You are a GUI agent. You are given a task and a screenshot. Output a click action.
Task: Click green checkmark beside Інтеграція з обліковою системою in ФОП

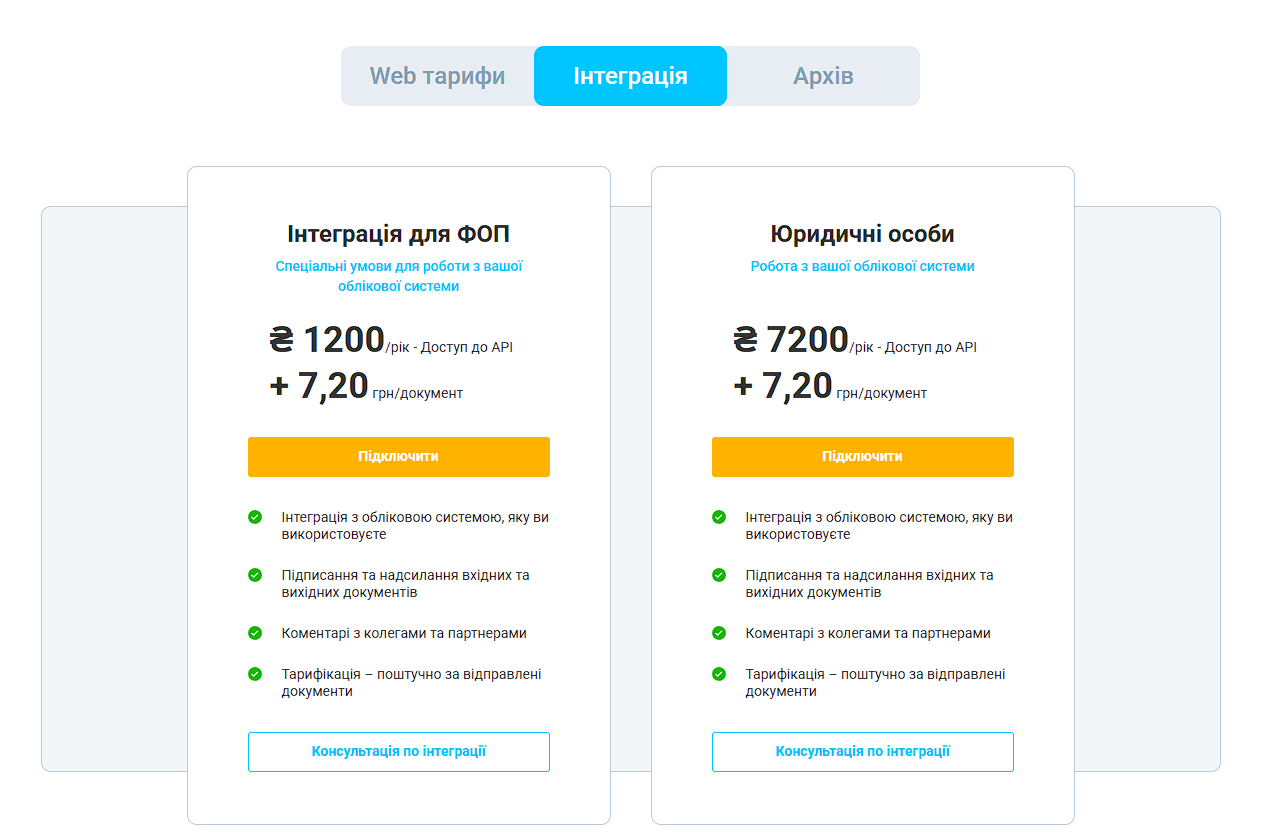(255, 517)
